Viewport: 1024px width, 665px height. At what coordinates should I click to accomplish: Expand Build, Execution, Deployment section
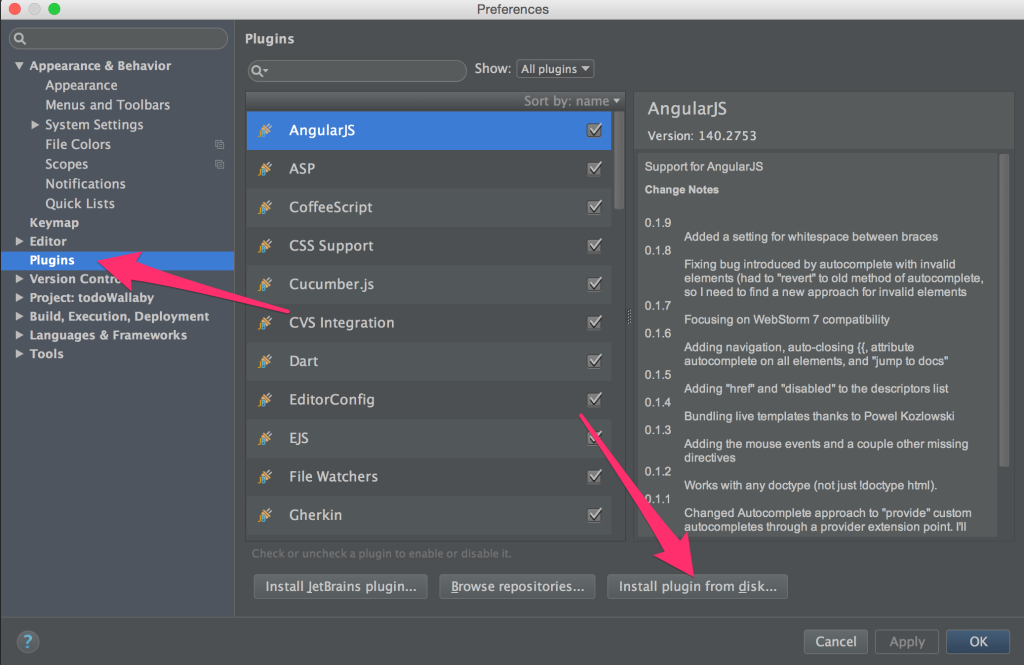pyautogui.click(x=20, y=316)
